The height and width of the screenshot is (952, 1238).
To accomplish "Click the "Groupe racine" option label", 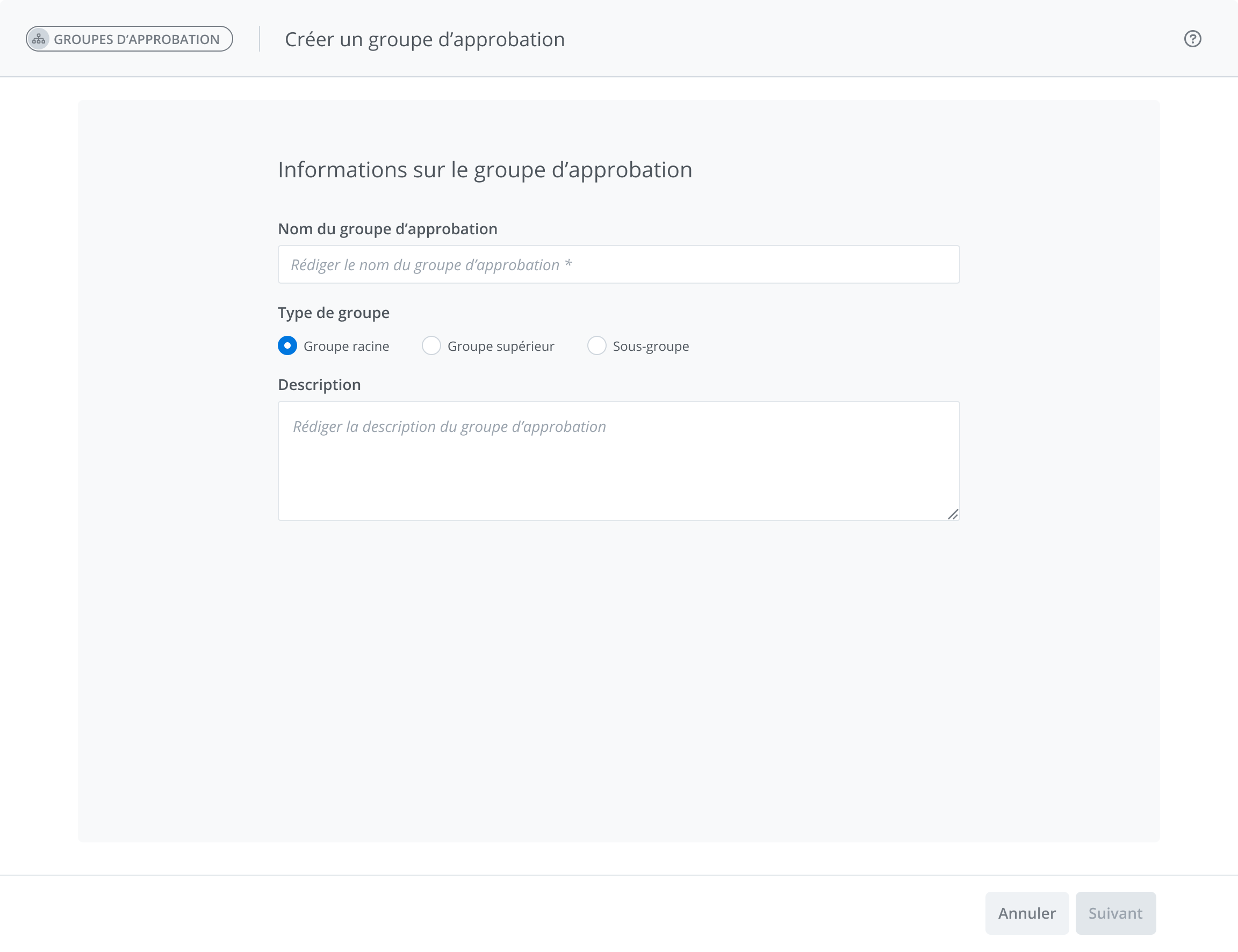I will pyautogui.click(x=346, y=346).
